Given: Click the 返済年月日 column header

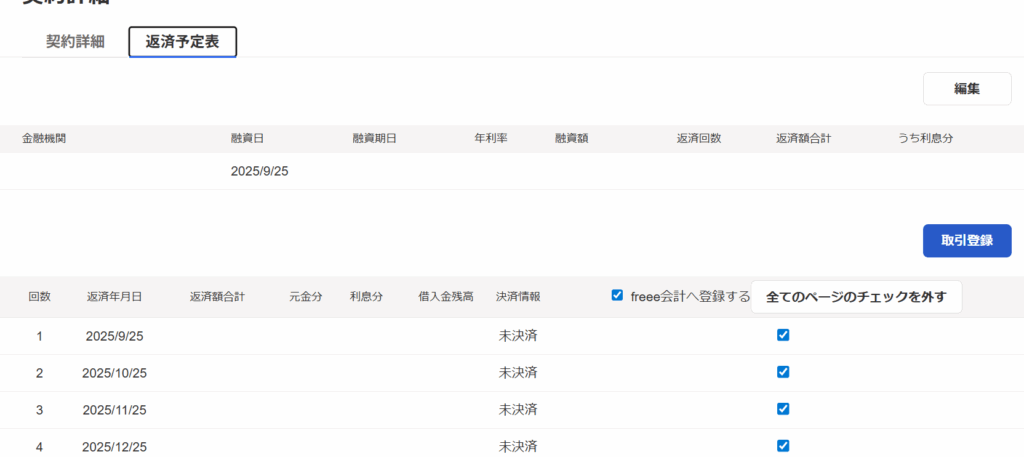Looking at the screenshot, I should 114,296.
